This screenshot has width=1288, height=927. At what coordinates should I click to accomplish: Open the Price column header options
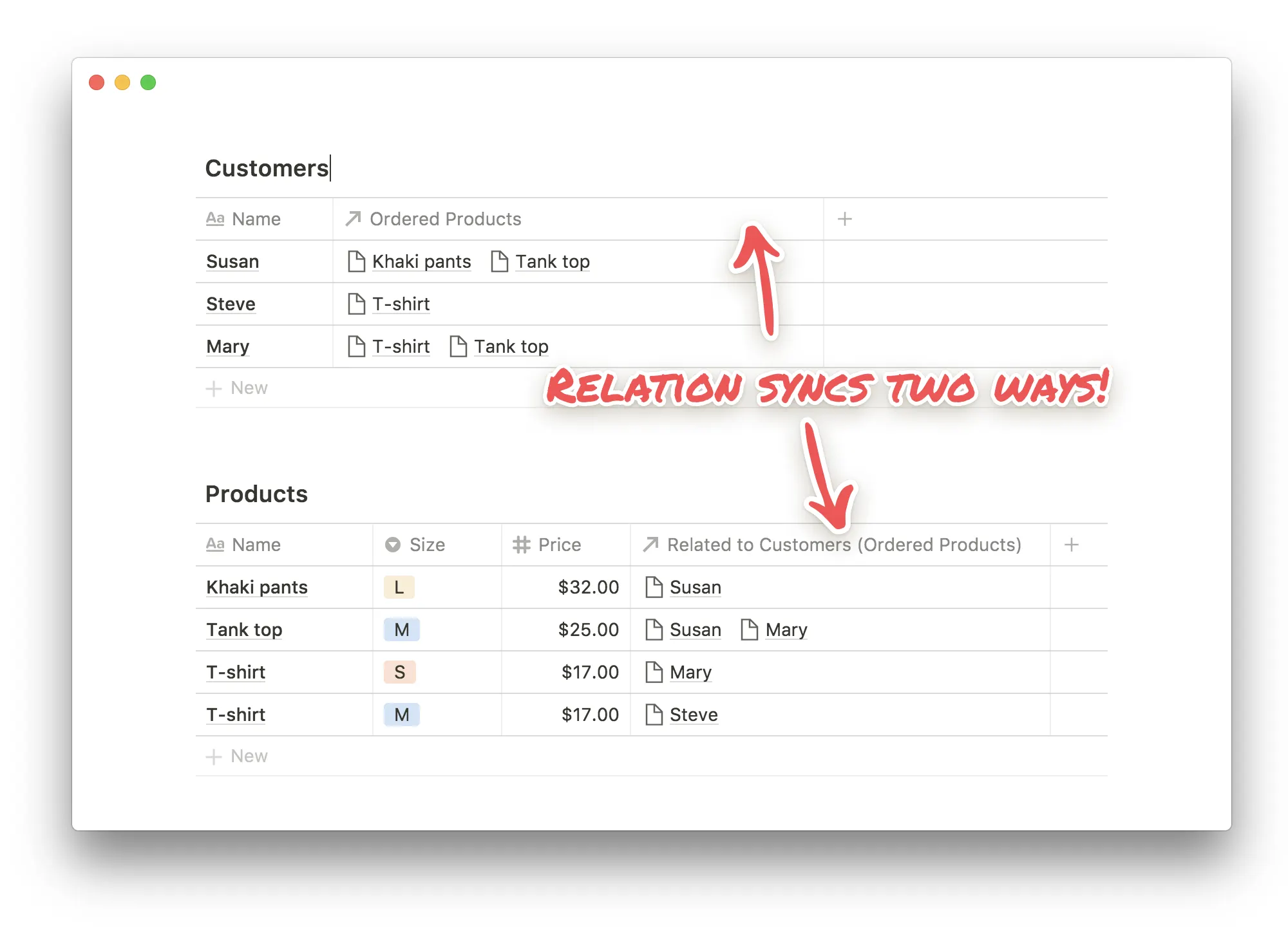pos(559,545)
